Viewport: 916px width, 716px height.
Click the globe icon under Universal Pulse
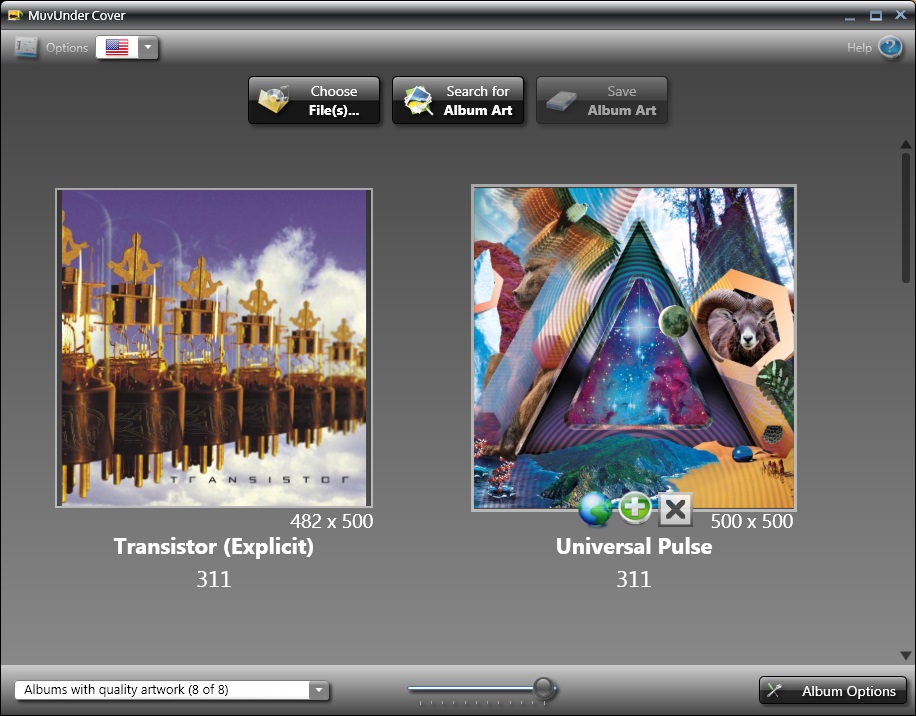tap(595, 509)
